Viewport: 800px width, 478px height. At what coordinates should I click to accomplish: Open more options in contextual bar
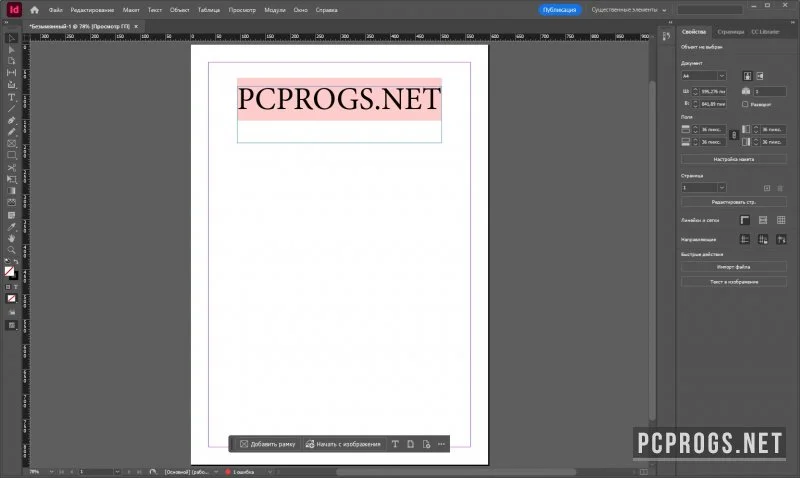tap(441, 444)
